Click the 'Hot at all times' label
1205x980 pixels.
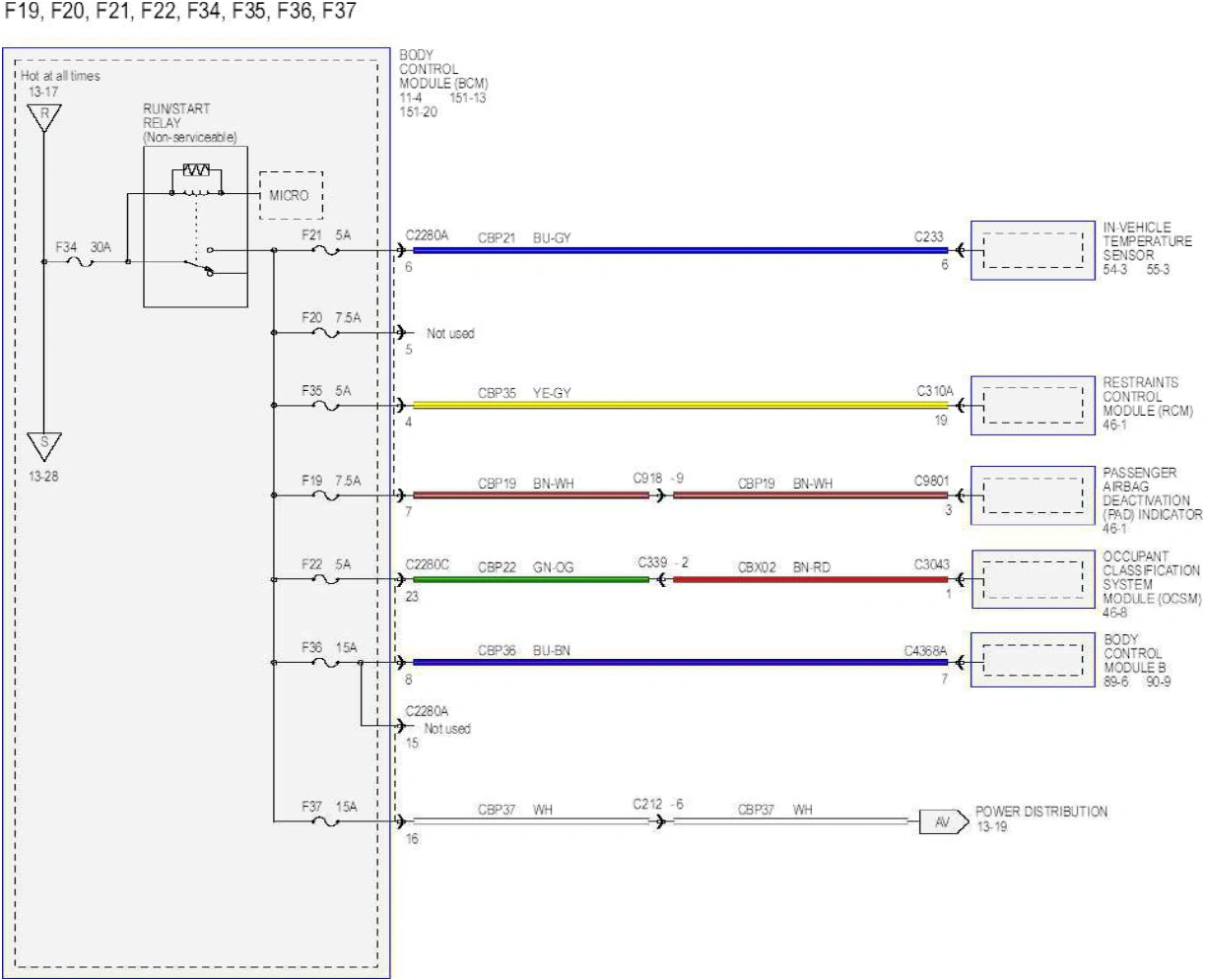[60, 76]
